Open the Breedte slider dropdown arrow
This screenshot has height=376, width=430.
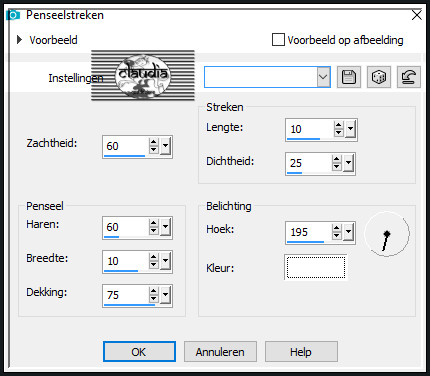(165, 261)
